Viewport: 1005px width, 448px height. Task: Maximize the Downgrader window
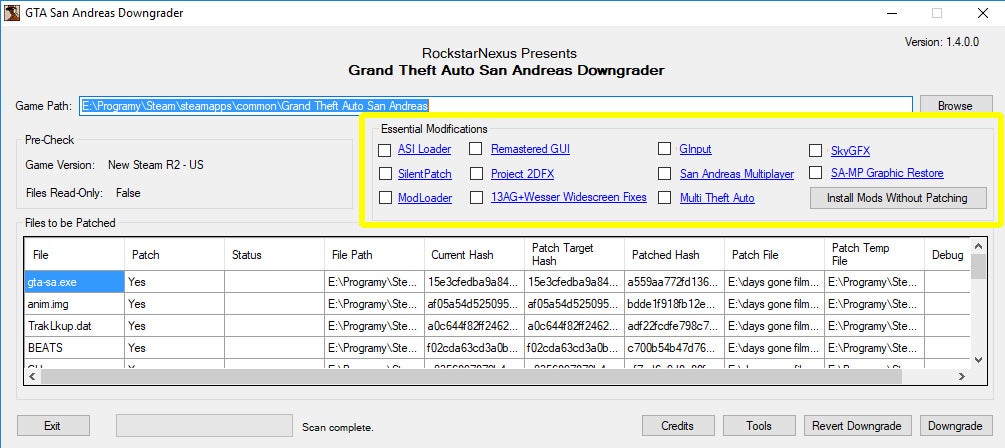[937, 13]
